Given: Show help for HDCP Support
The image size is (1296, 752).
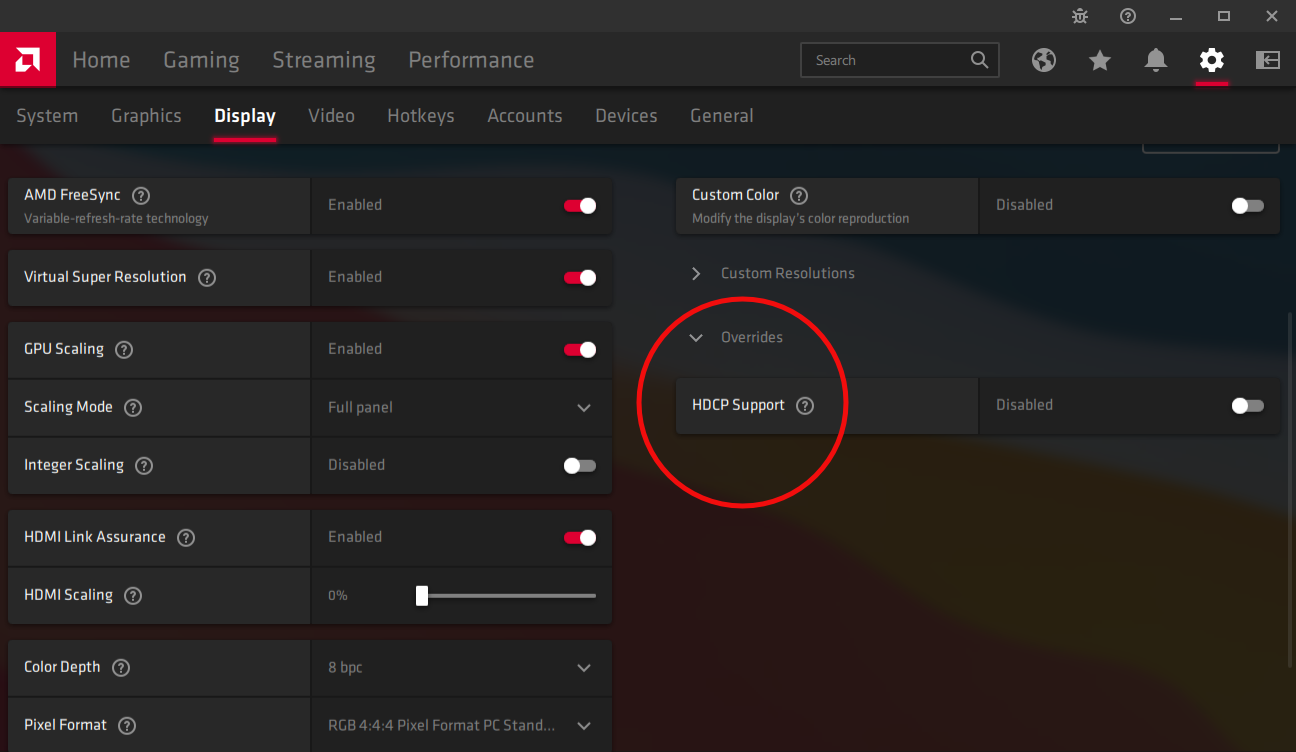Looking at the screenshot, I should pos(805,406).
